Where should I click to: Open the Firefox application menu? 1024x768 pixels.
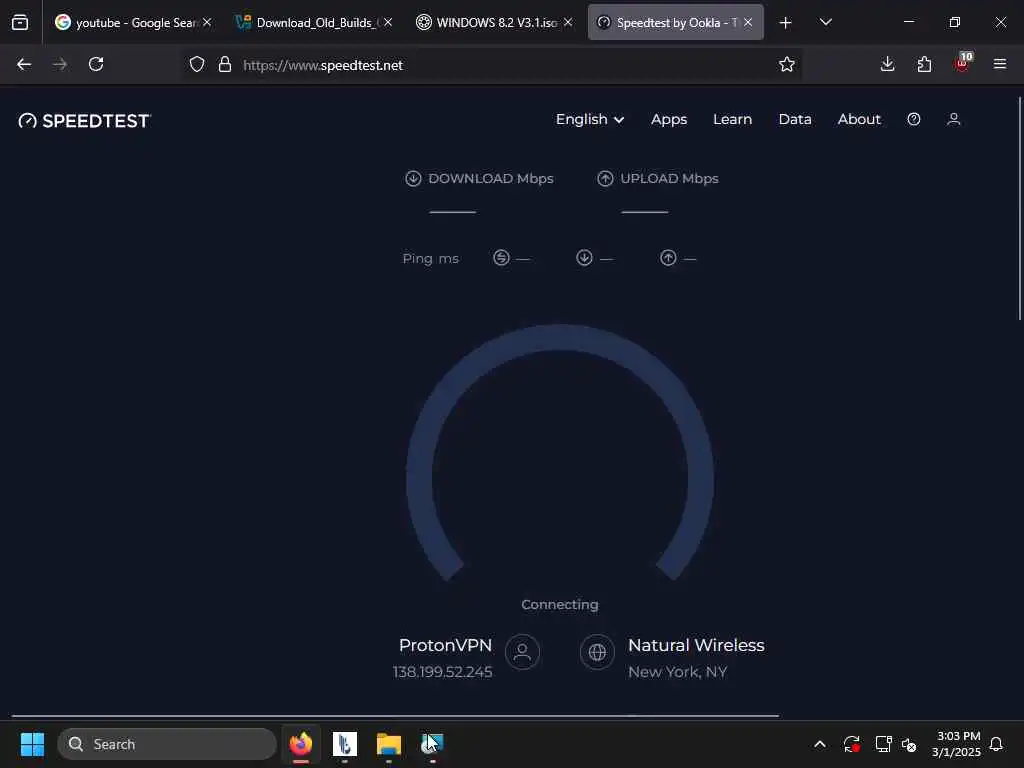click(999, 64)
